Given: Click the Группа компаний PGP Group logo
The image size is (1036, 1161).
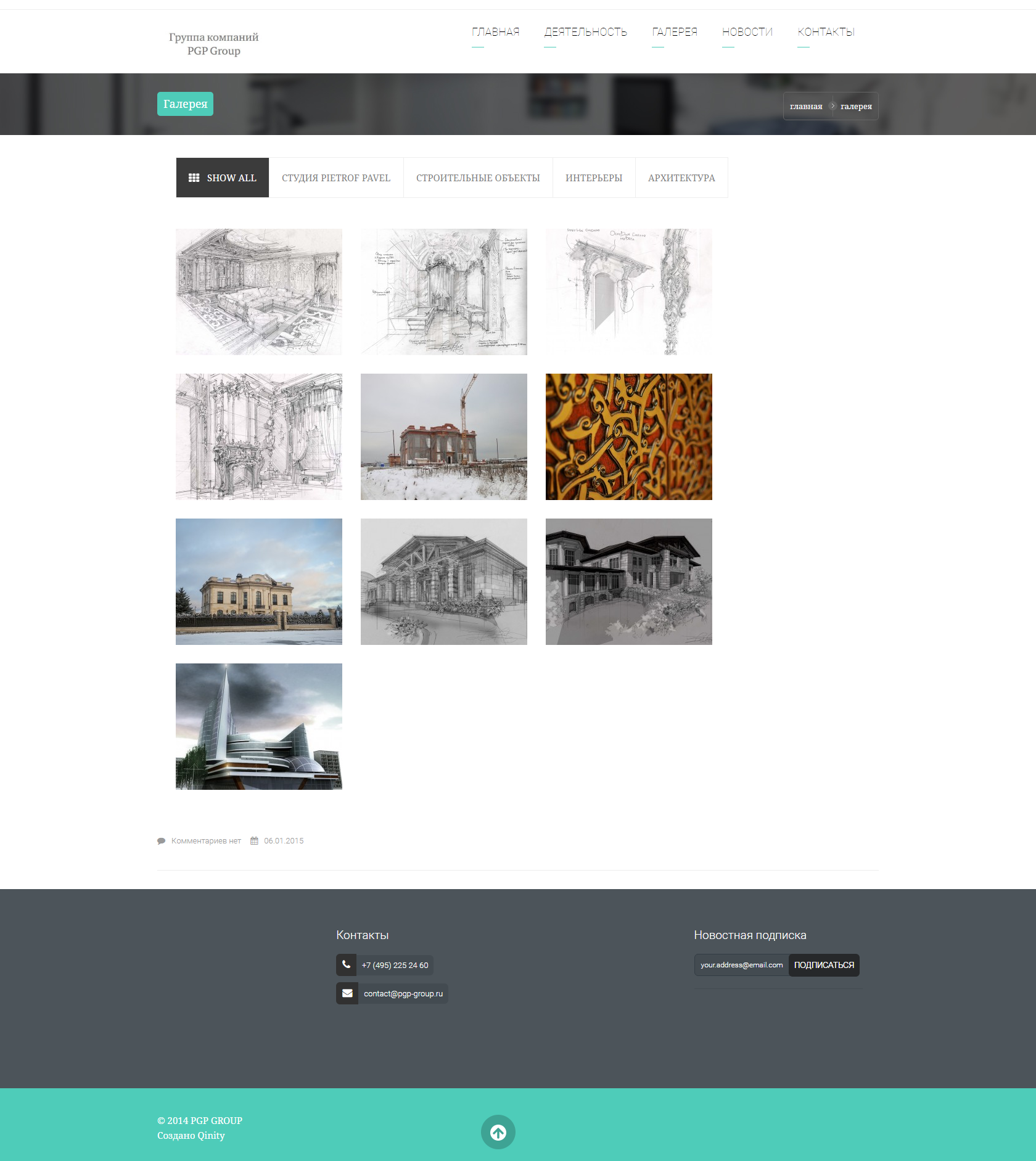Looking at the screenshot, I should [x=214, y=44].
